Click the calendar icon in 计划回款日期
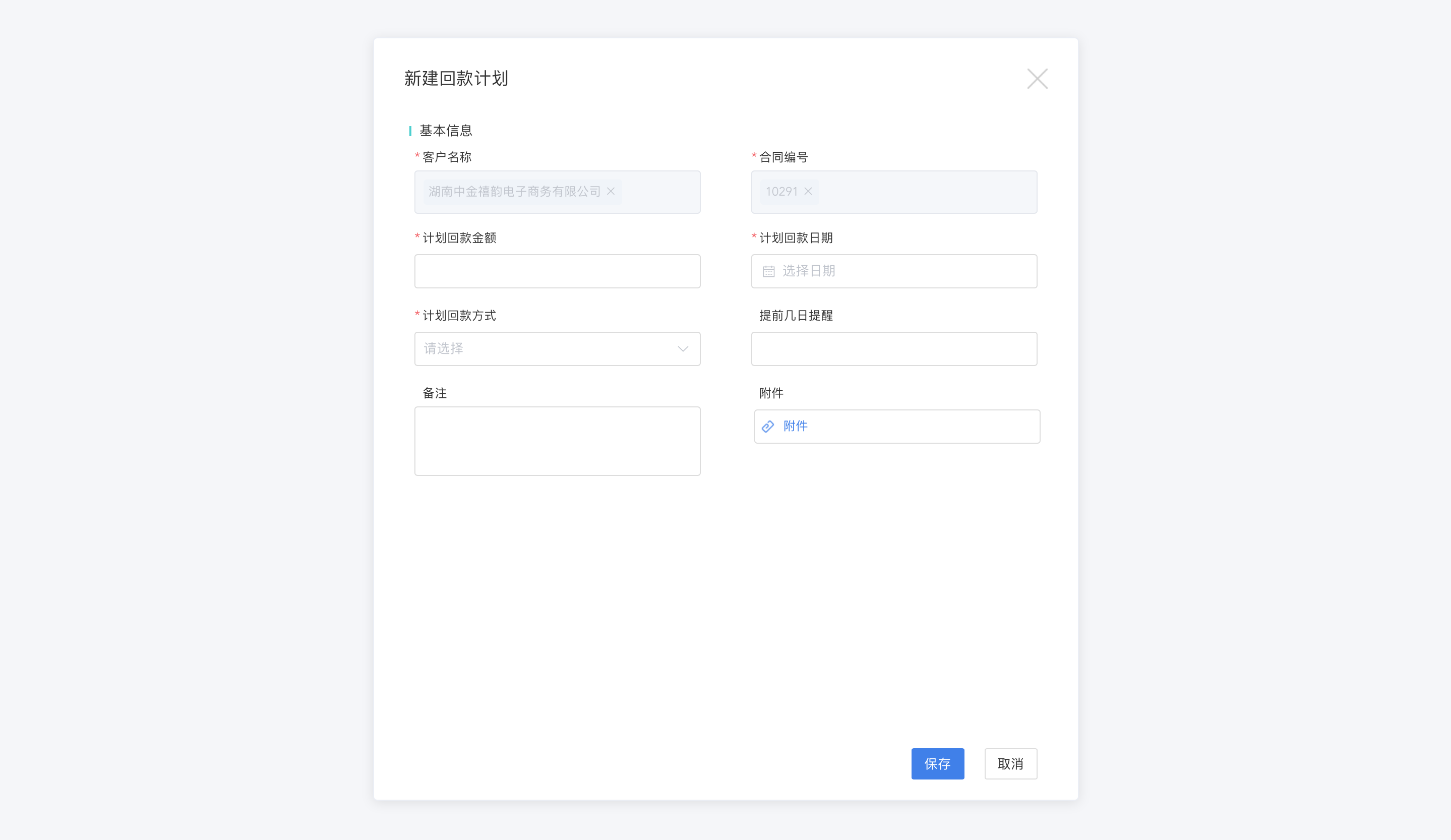This screenshot has height=840, width=1451. (769, 271)
